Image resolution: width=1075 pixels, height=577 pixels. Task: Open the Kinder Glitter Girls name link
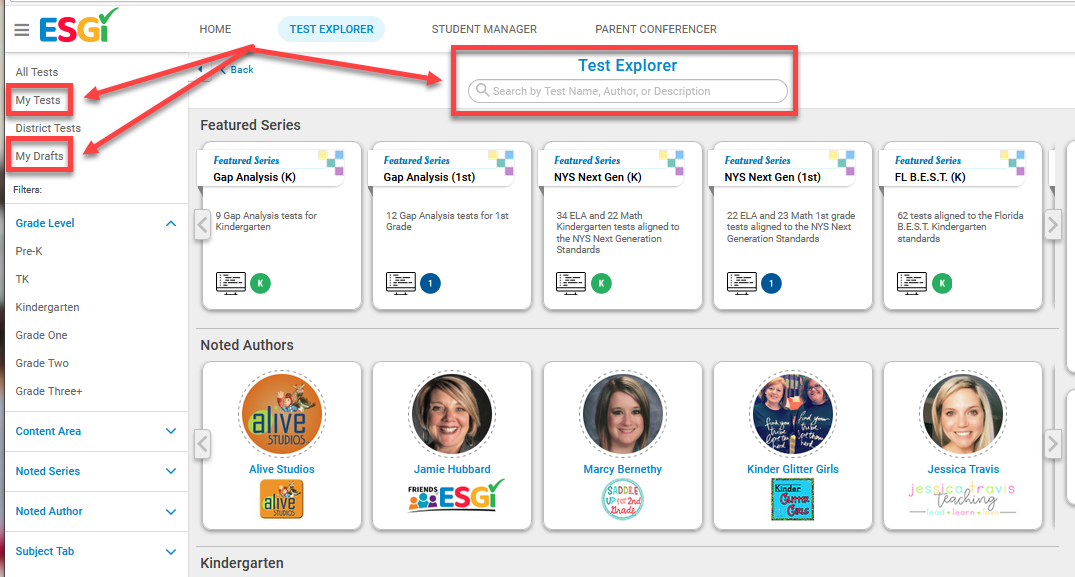coord(793,469)
